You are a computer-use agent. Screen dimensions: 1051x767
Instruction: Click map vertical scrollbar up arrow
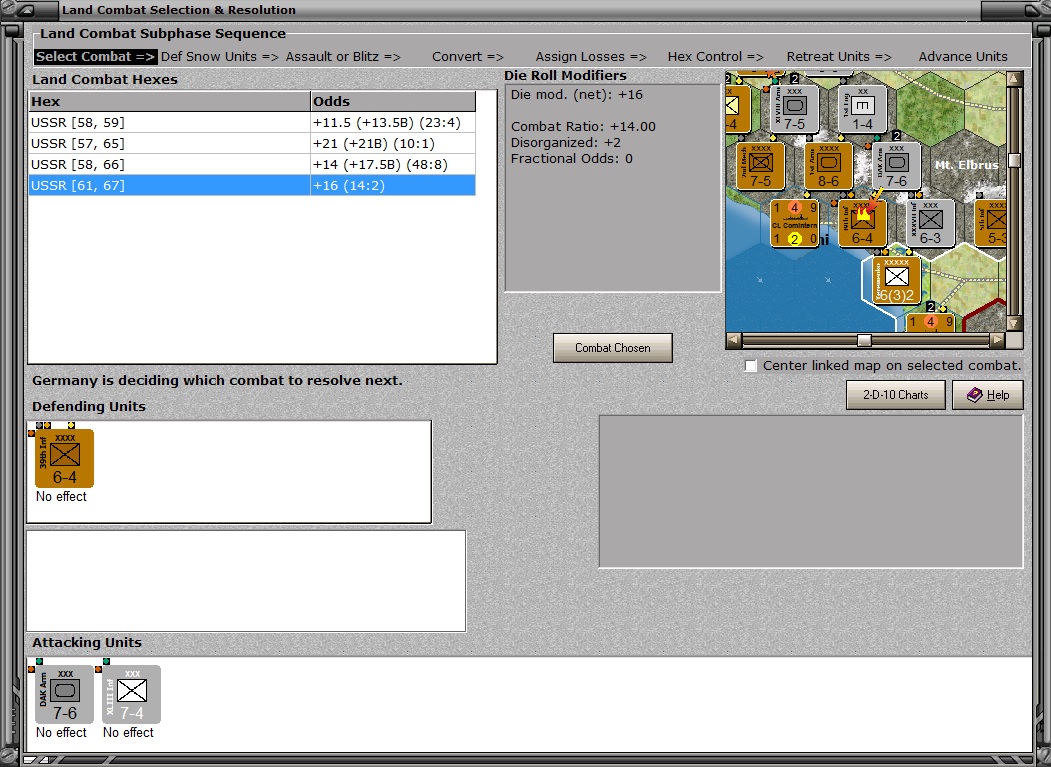1015,79
